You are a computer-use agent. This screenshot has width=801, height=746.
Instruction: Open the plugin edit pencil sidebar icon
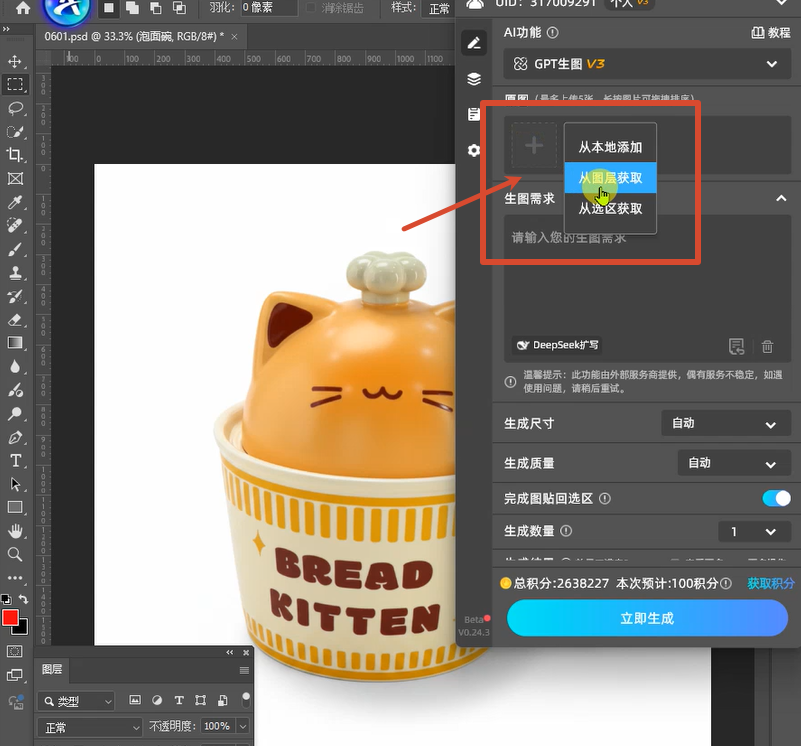474,43
